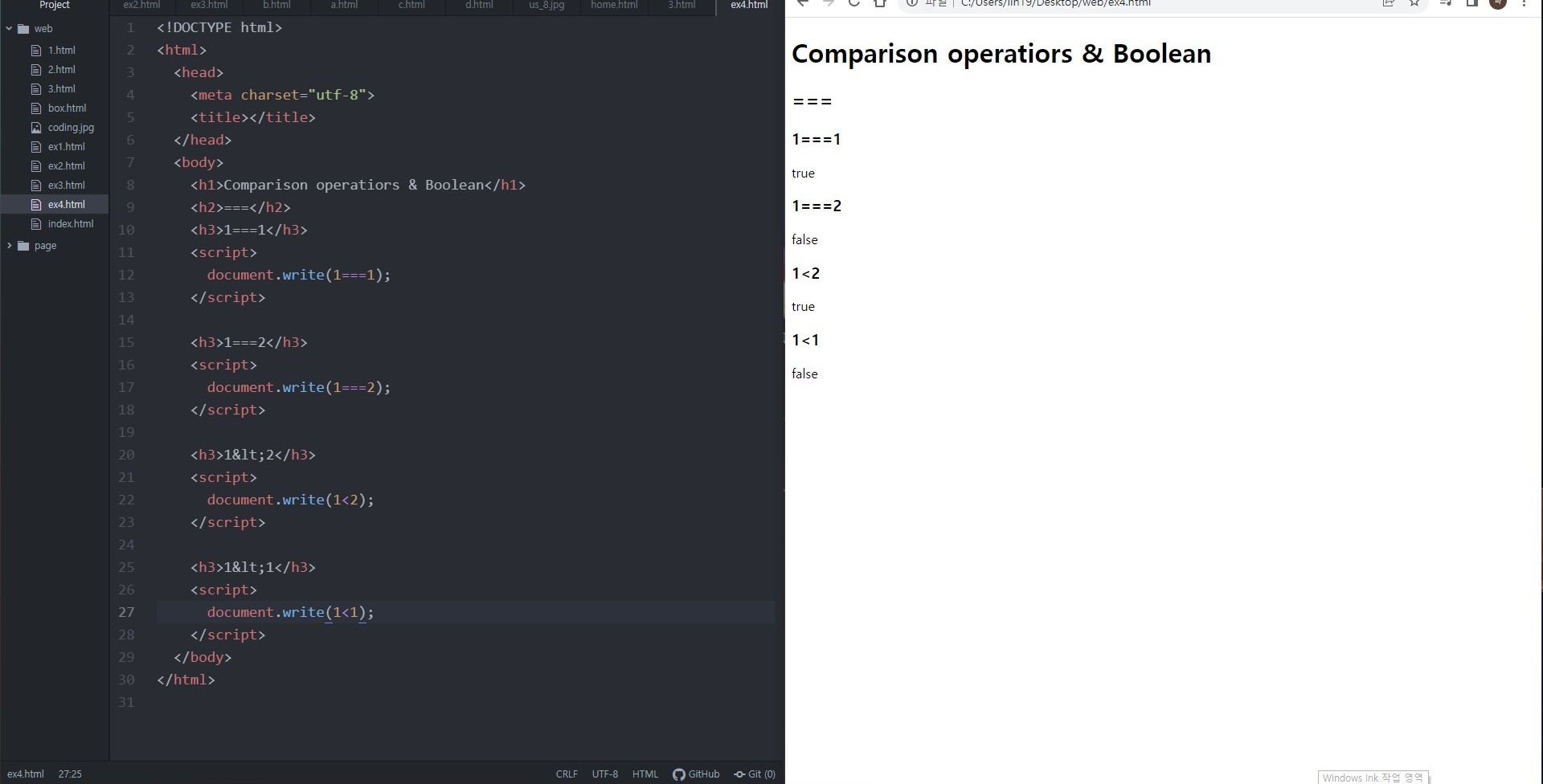Click browser forward arrow
The height and width of the screenshot is (784, 1543).
point(828,3)
